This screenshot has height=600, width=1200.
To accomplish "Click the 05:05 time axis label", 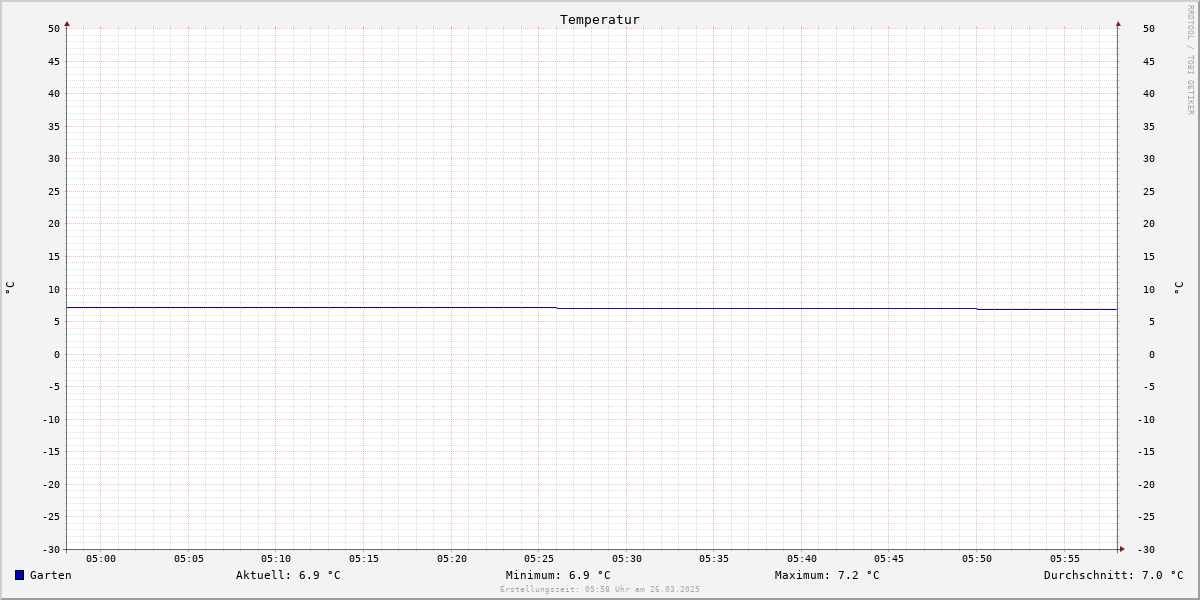I will point(189,558).
